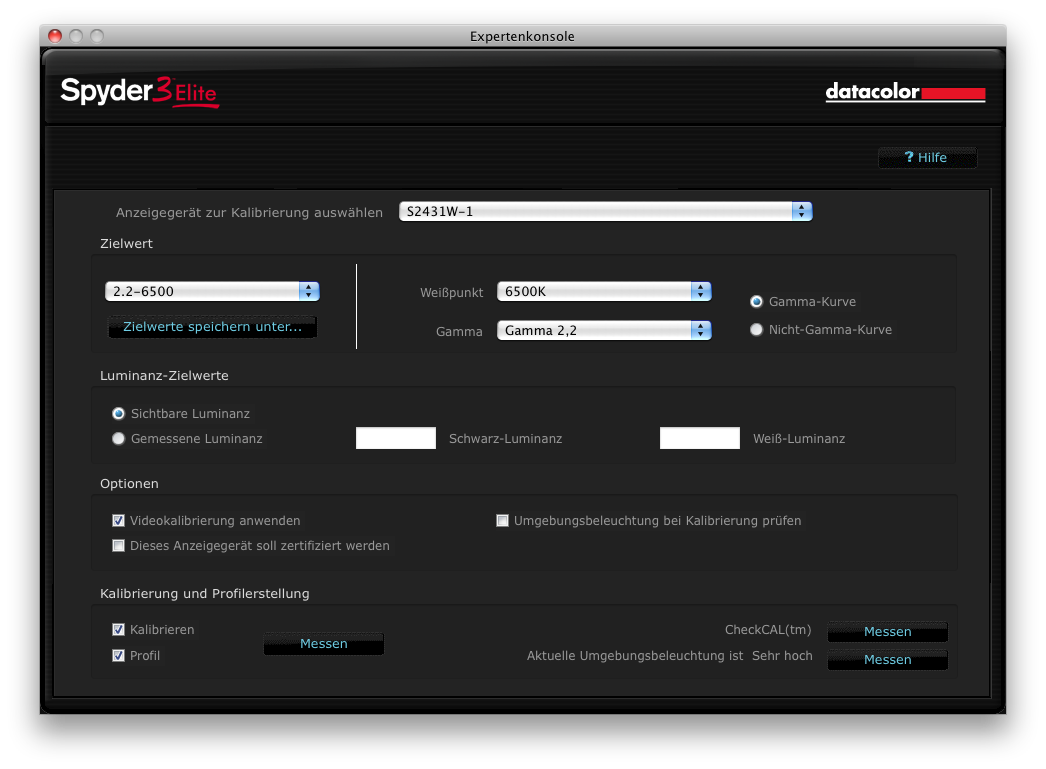Disable Videokalibrierung anwenden checkbox
The width and height of the screenshot is (1046, 769).
(119, 521)
